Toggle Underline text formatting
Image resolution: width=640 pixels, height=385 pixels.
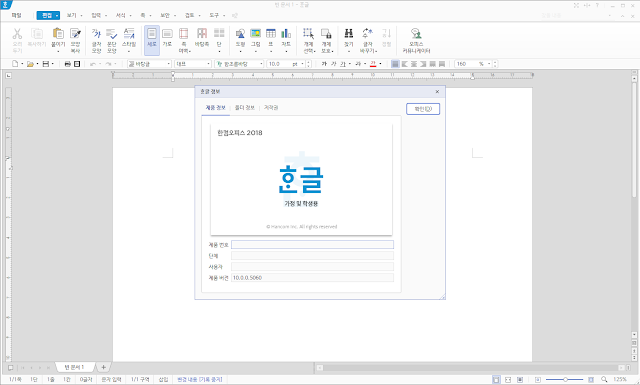[x=343, y=64]
